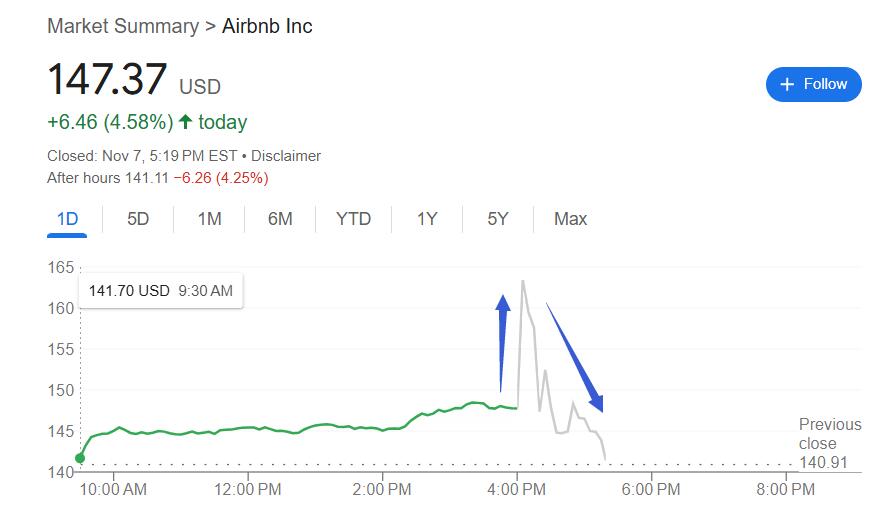Viewport: 893px width, 511px height.
Task: Click the plus icon in Follow
Action: point(787,84)
